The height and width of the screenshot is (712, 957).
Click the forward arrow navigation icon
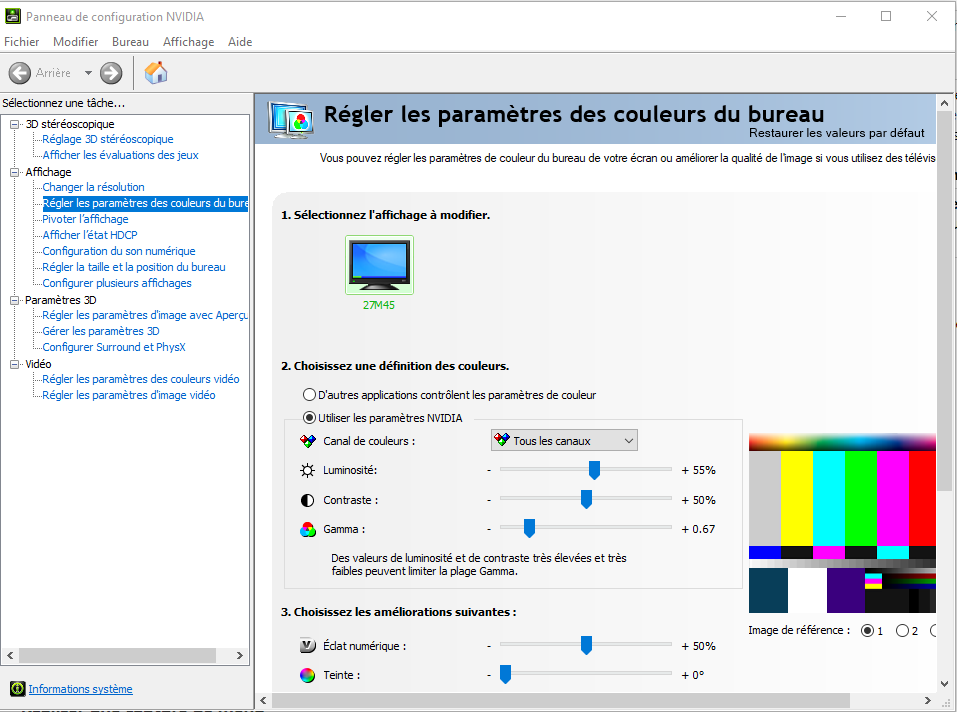[111, 73]
